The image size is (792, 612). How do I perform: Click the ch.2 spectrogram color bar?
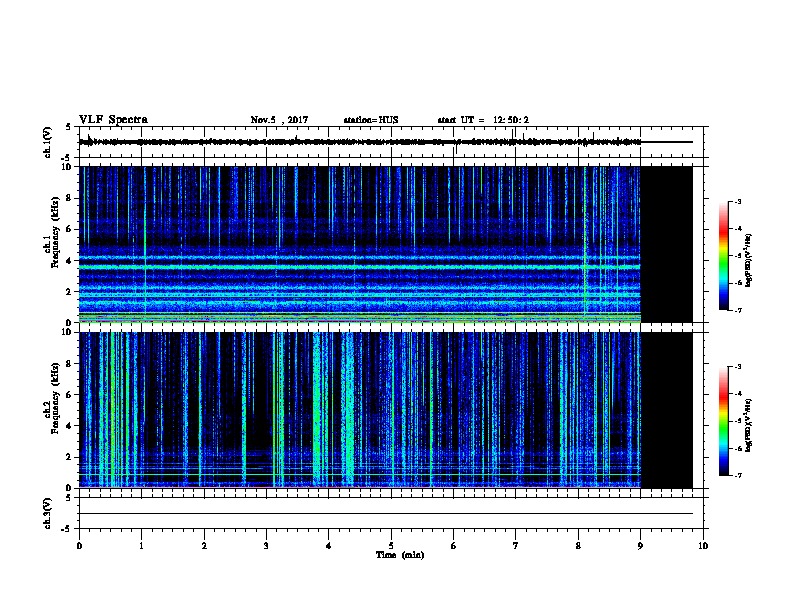[x=724, y=421]
